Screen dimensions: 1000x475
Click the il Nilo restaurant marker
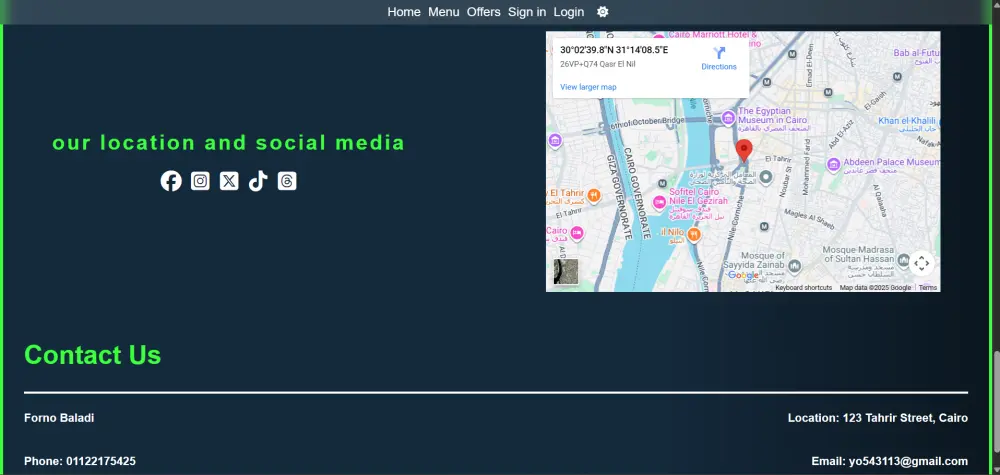coord(694,235)
